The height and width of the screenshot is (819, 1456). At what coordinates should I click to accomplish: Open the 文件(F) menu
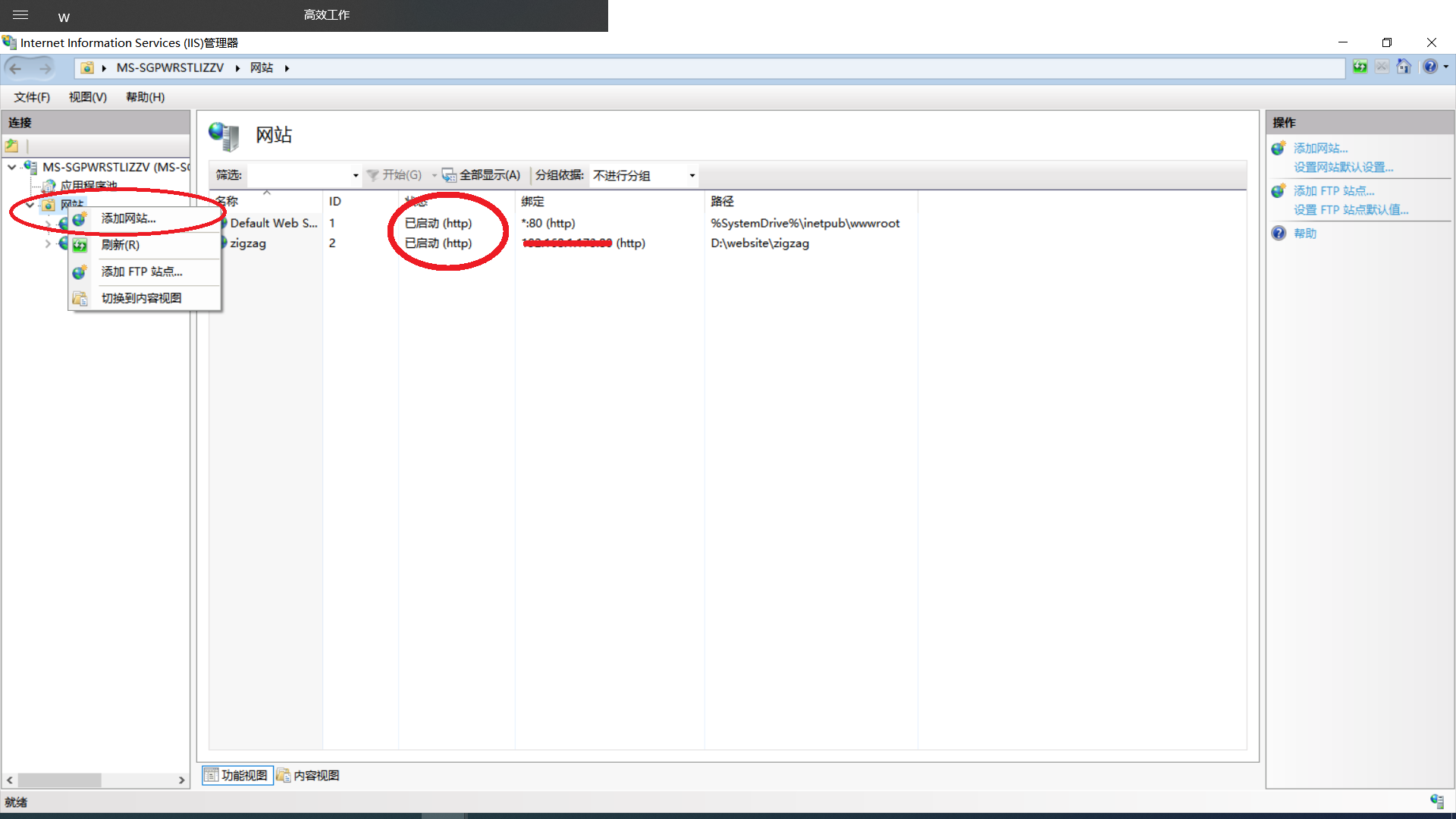(x=32, y=97)
